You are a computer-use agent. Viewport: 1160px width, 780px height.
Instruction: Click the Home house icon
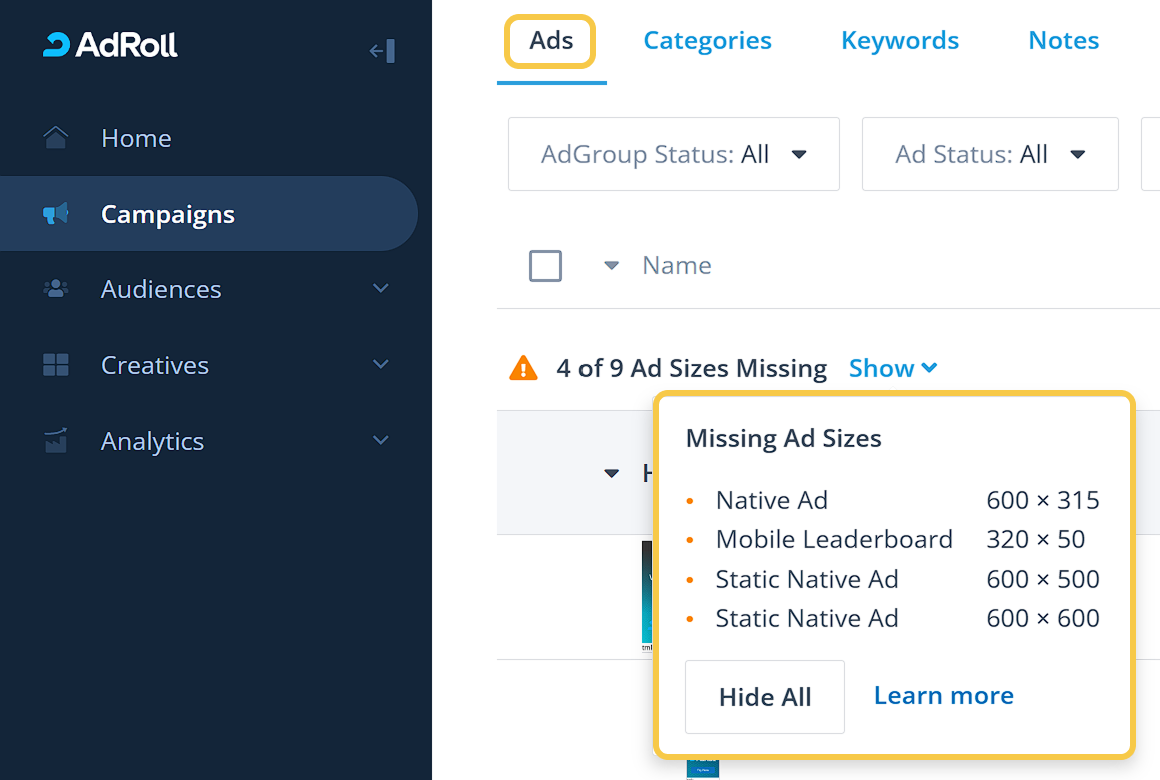[x=56, y=138]
